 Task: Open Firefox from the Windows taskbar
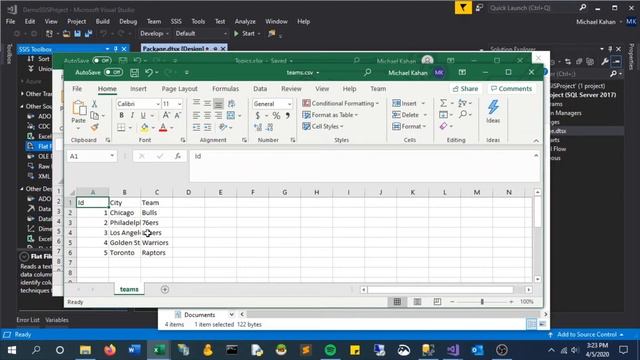tap(109, 350)
